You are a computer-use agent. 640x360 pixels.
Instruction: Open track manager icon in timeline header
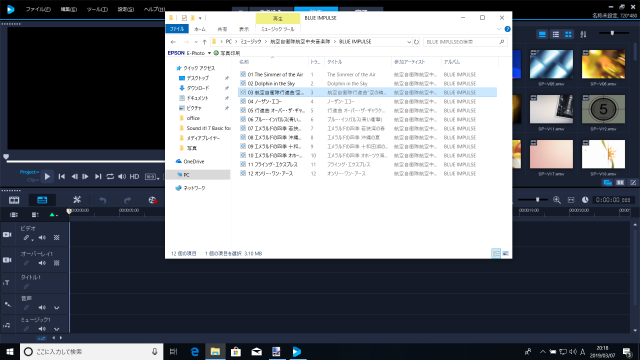click(35, 215)
